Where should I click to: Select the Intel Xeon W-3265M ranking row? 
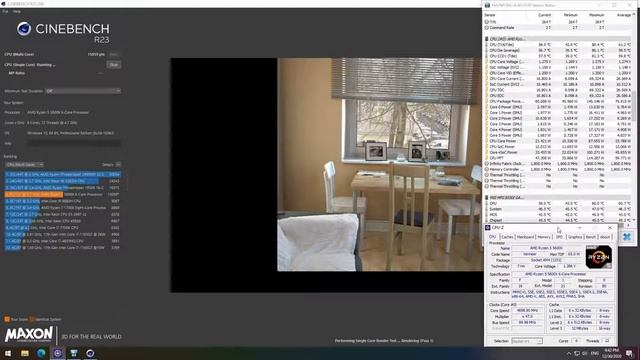point(63,181)
